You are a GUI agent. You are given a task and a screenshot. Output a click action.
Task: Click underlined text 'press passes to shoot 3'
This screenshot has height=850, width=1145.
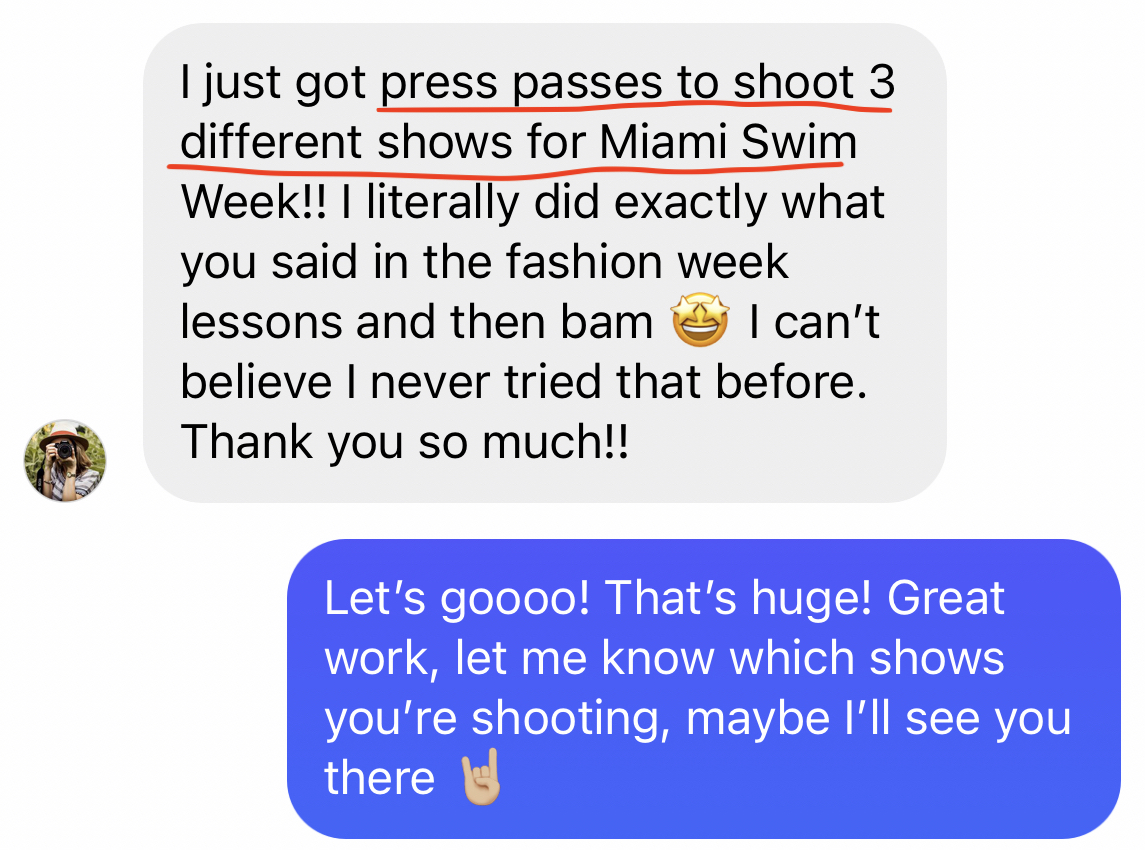(x=637, y=83)
